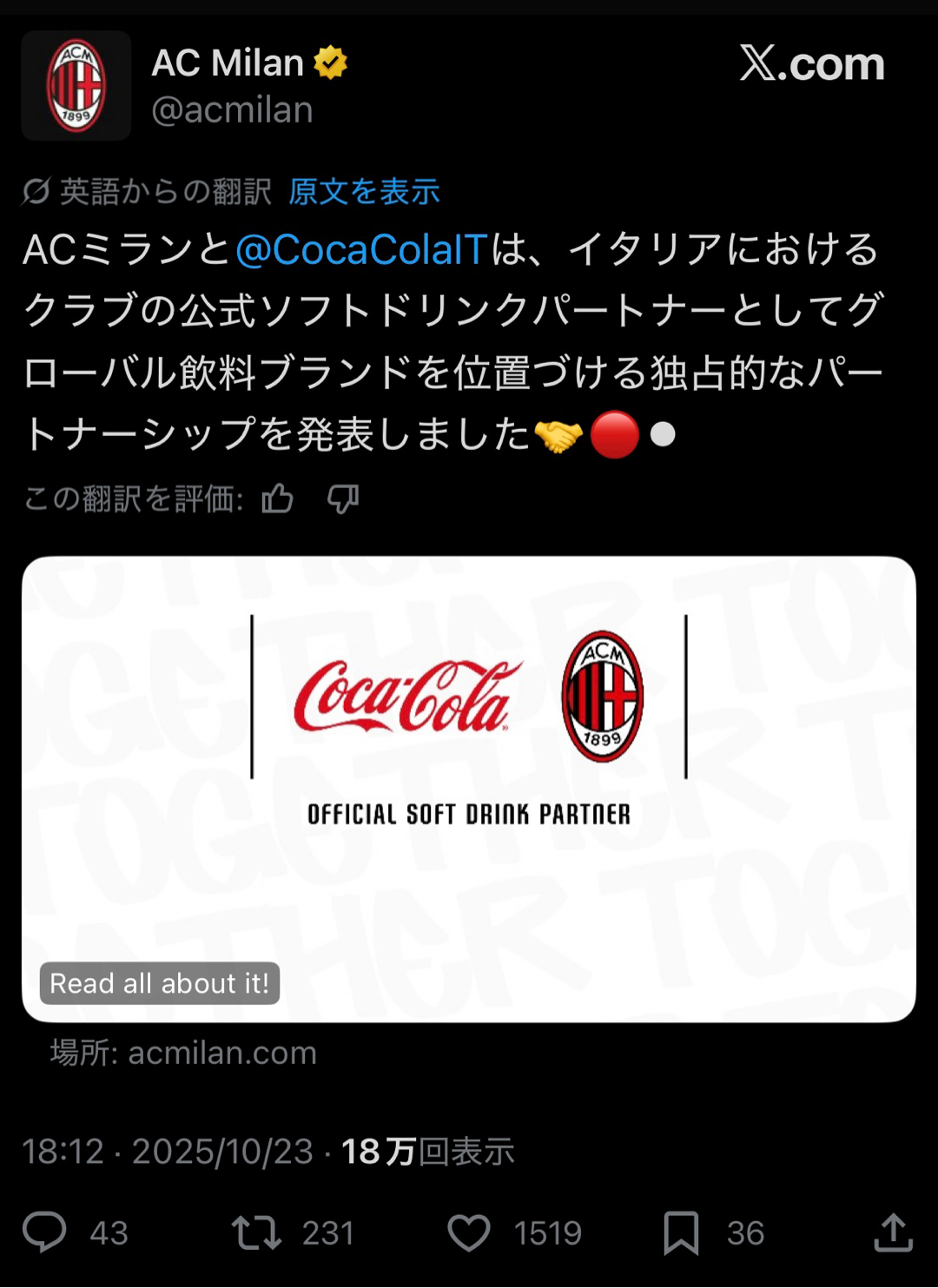Show original text via 原文を表示

(365, 191)
